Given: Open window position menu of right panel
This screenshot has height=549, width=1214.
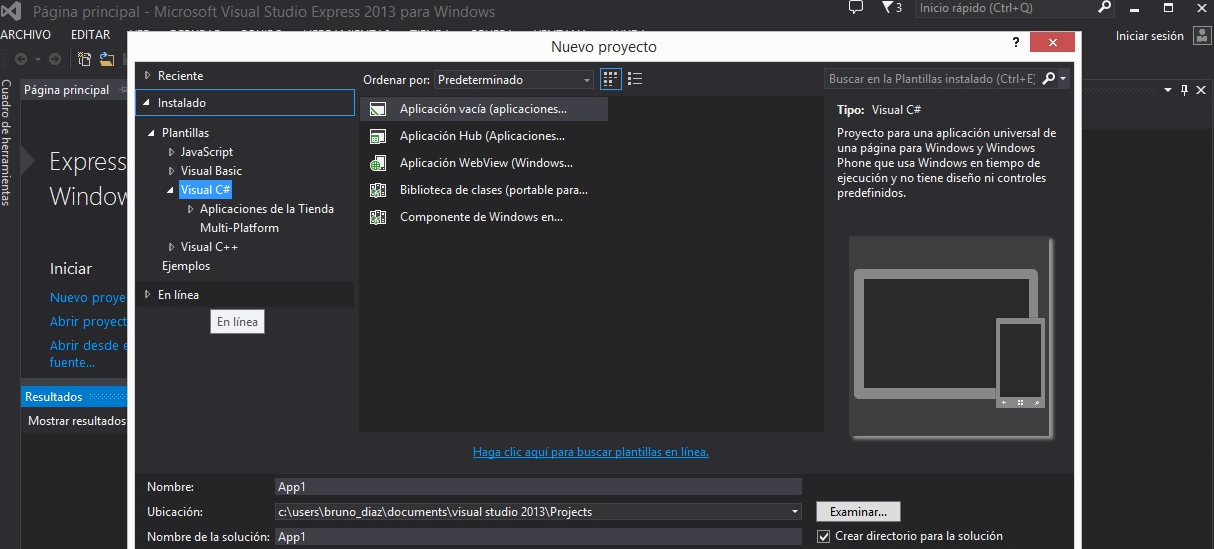Looking at the screenshot, I should [x=1167, y=89].
